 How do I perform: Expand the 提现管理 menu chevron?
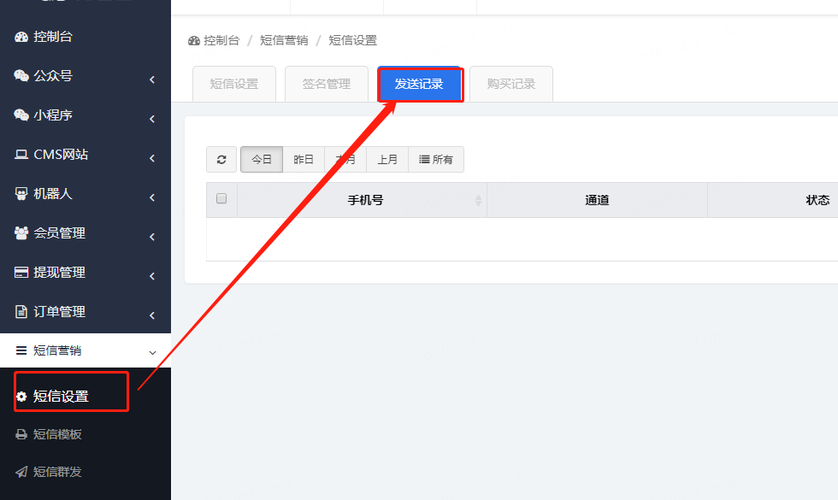pyautogui.click(x=152, y=276)
